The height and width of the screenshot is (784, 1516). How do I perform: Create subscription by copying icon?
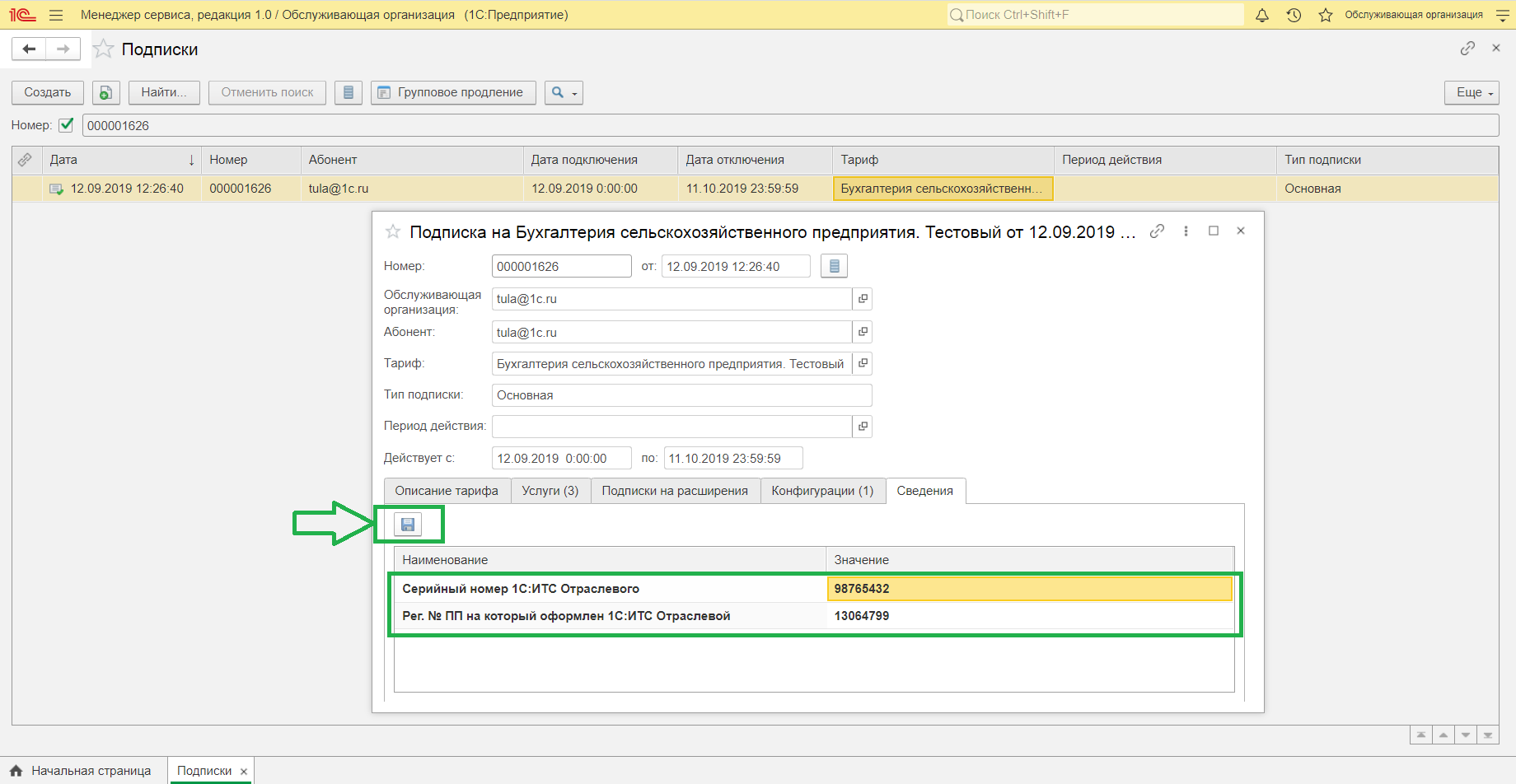(x=106, y=92)
